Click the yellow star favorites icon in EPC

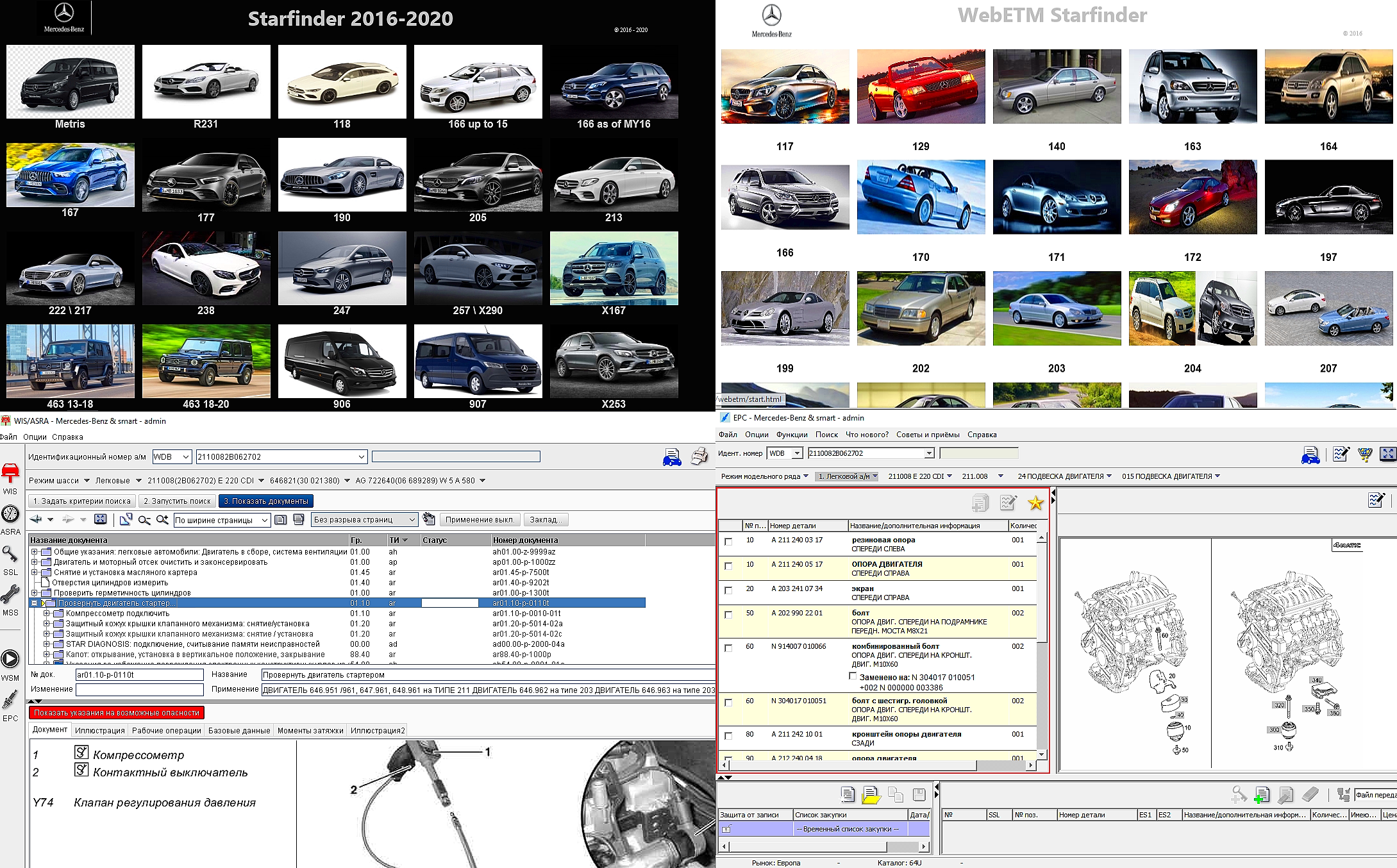click(x=1035, y=503)
